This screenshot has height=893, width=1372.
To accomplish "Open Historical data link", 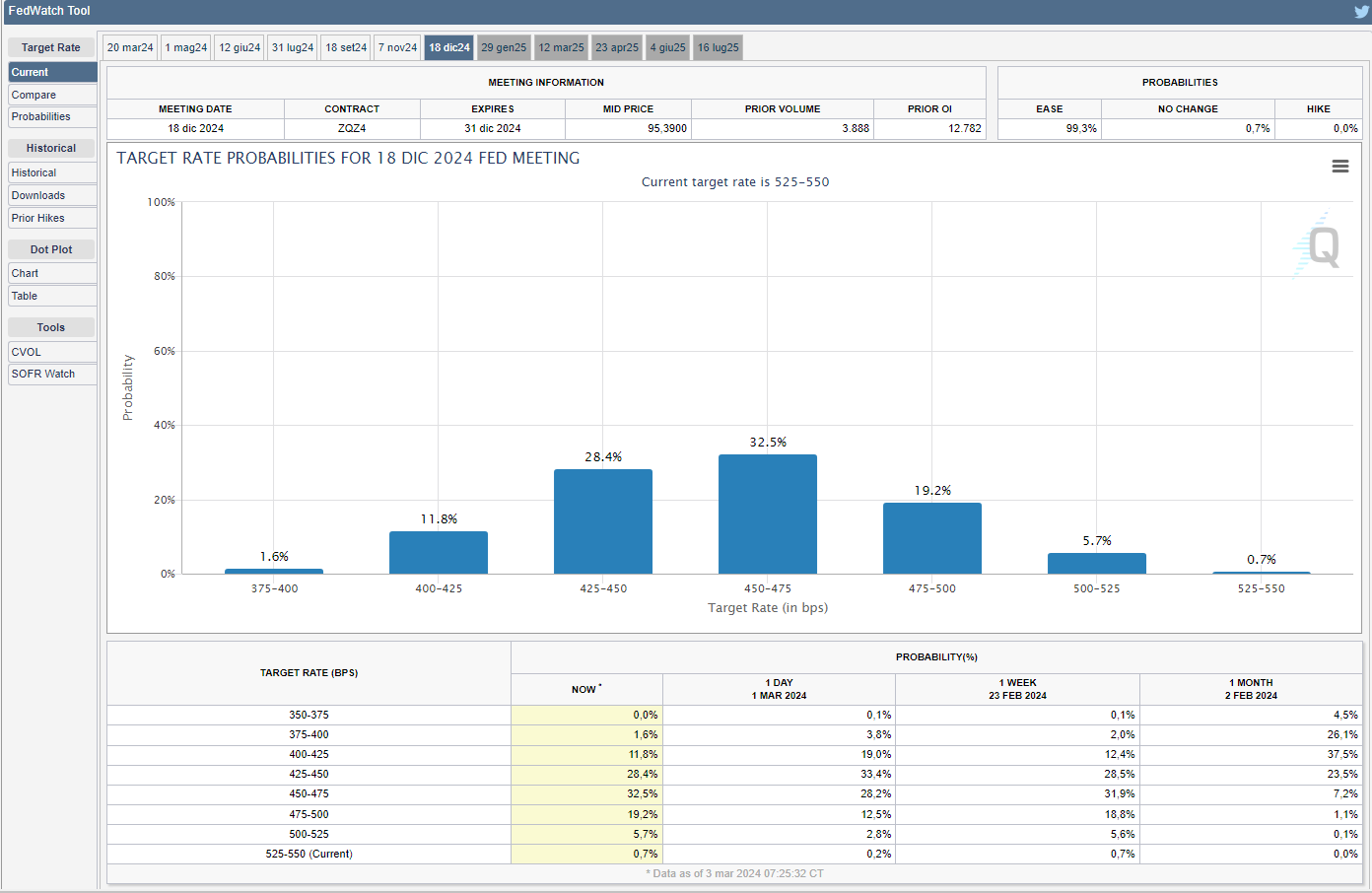I will [x=52, y=172].
